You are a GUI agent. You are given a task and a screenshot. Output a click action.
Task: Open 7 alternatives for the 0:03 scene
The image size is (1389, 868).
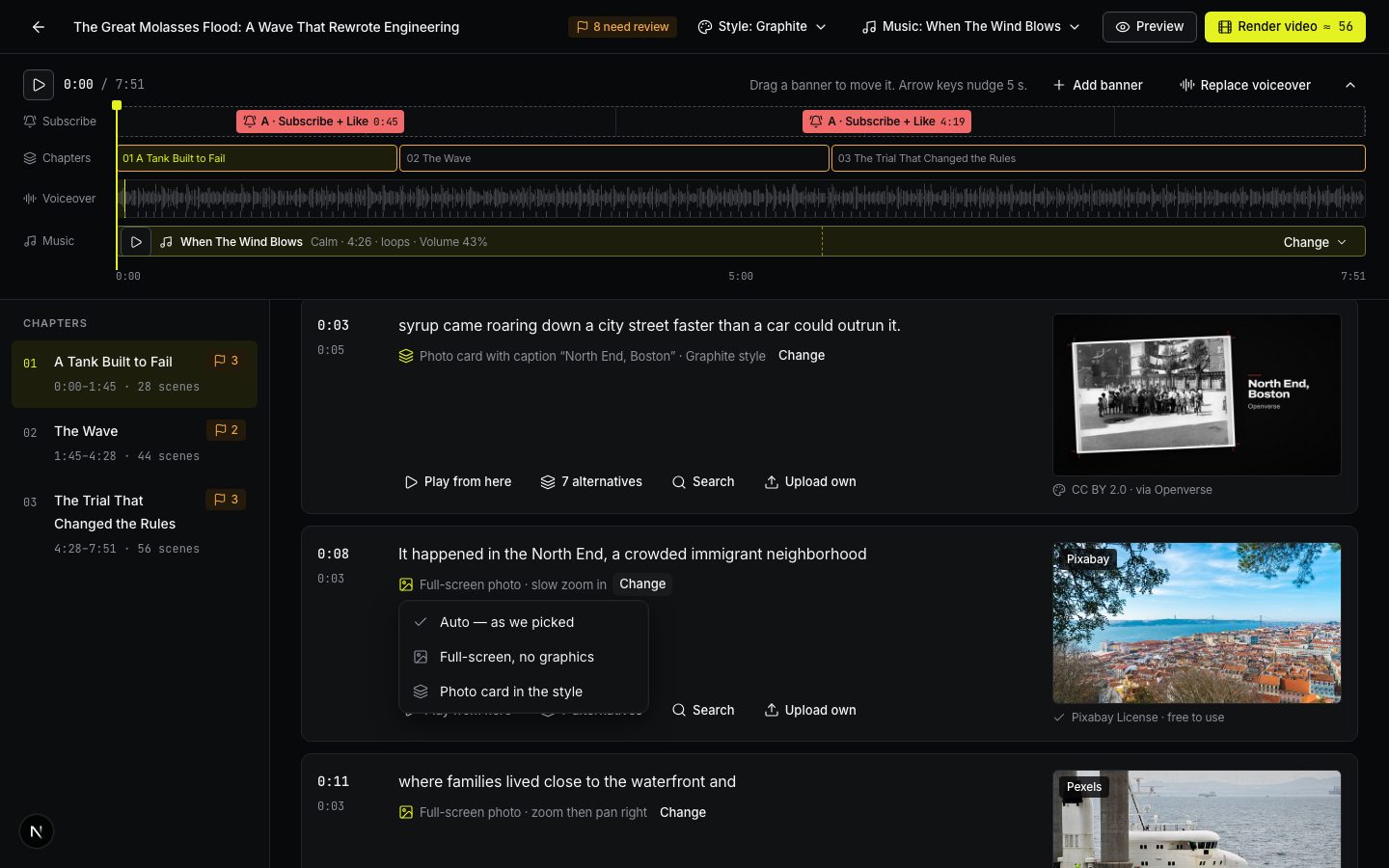coord(591,482)
